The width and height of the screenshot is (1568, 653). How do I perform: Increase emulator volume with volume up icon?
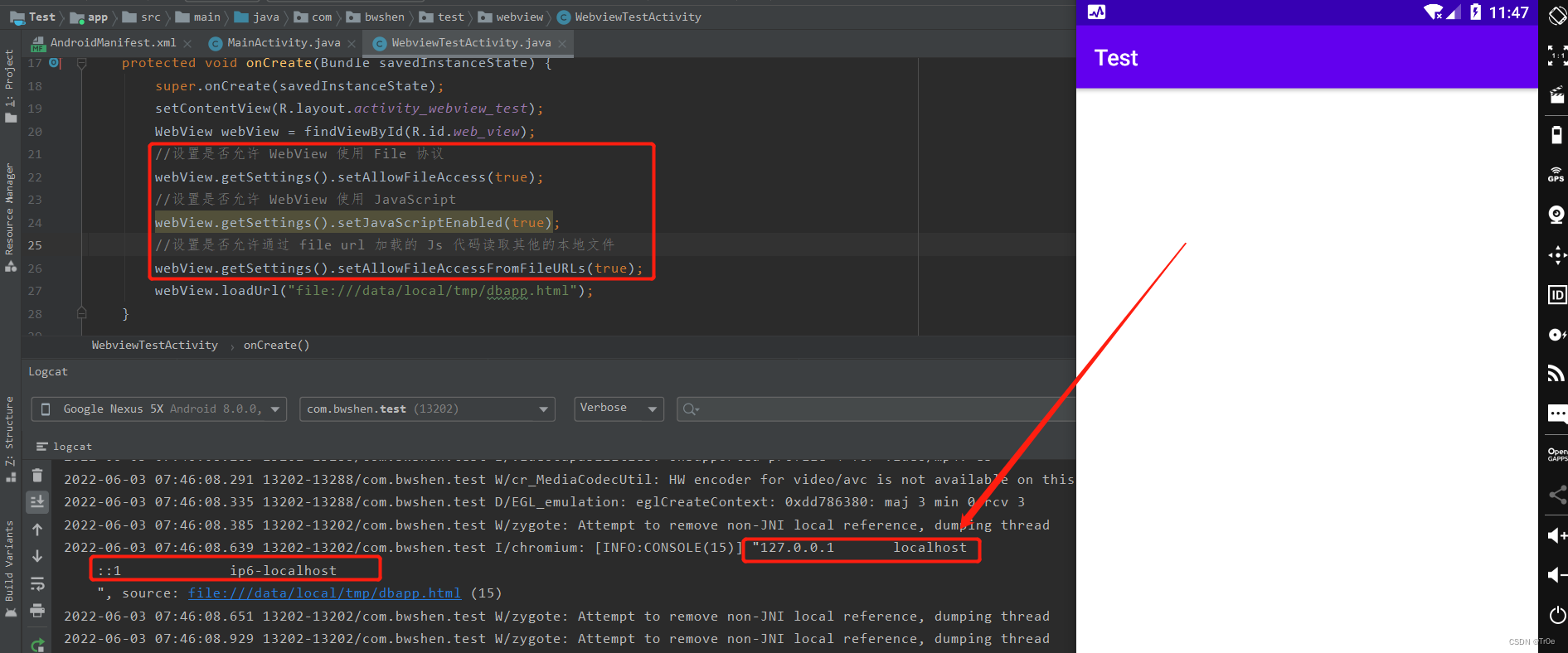click(1557, 535)
